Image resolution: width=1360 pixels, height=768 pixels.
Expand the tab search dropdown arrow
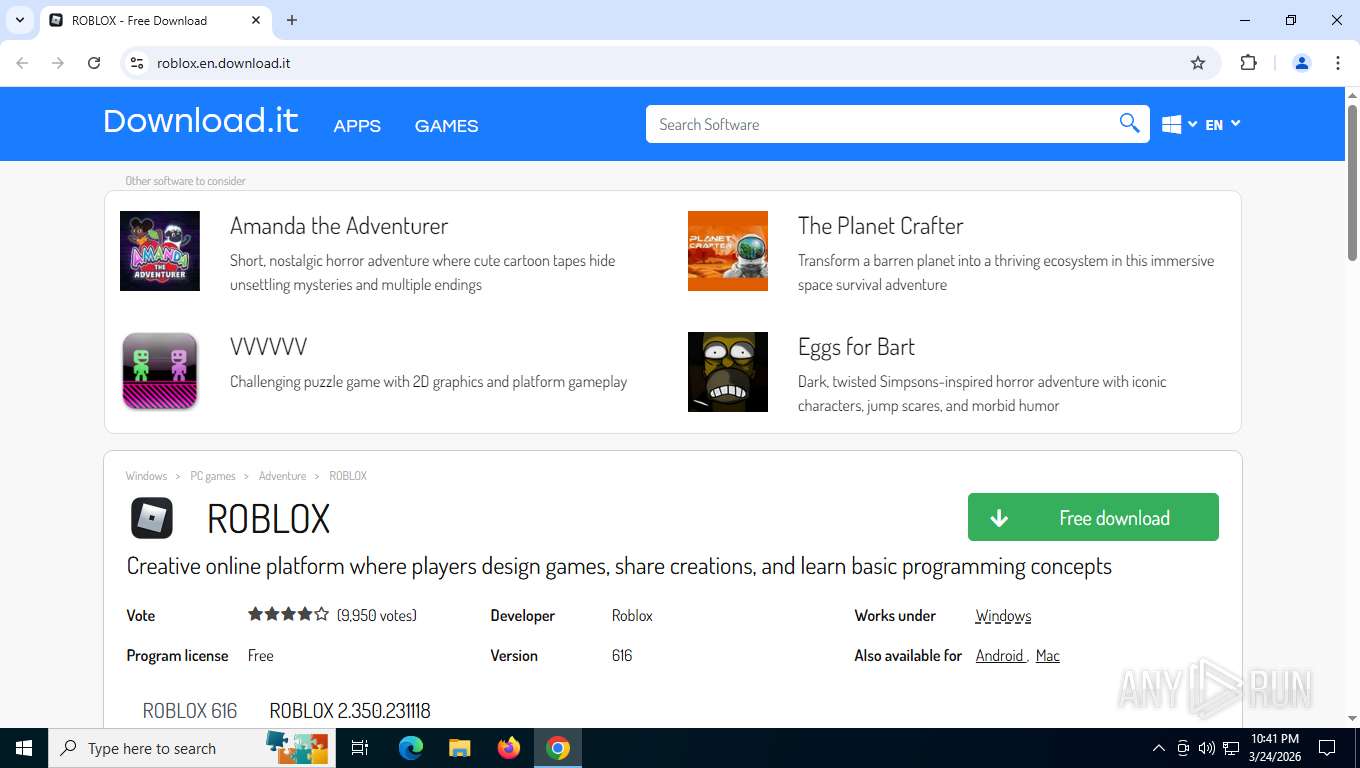pyautogui.click(x=19, y=20)
